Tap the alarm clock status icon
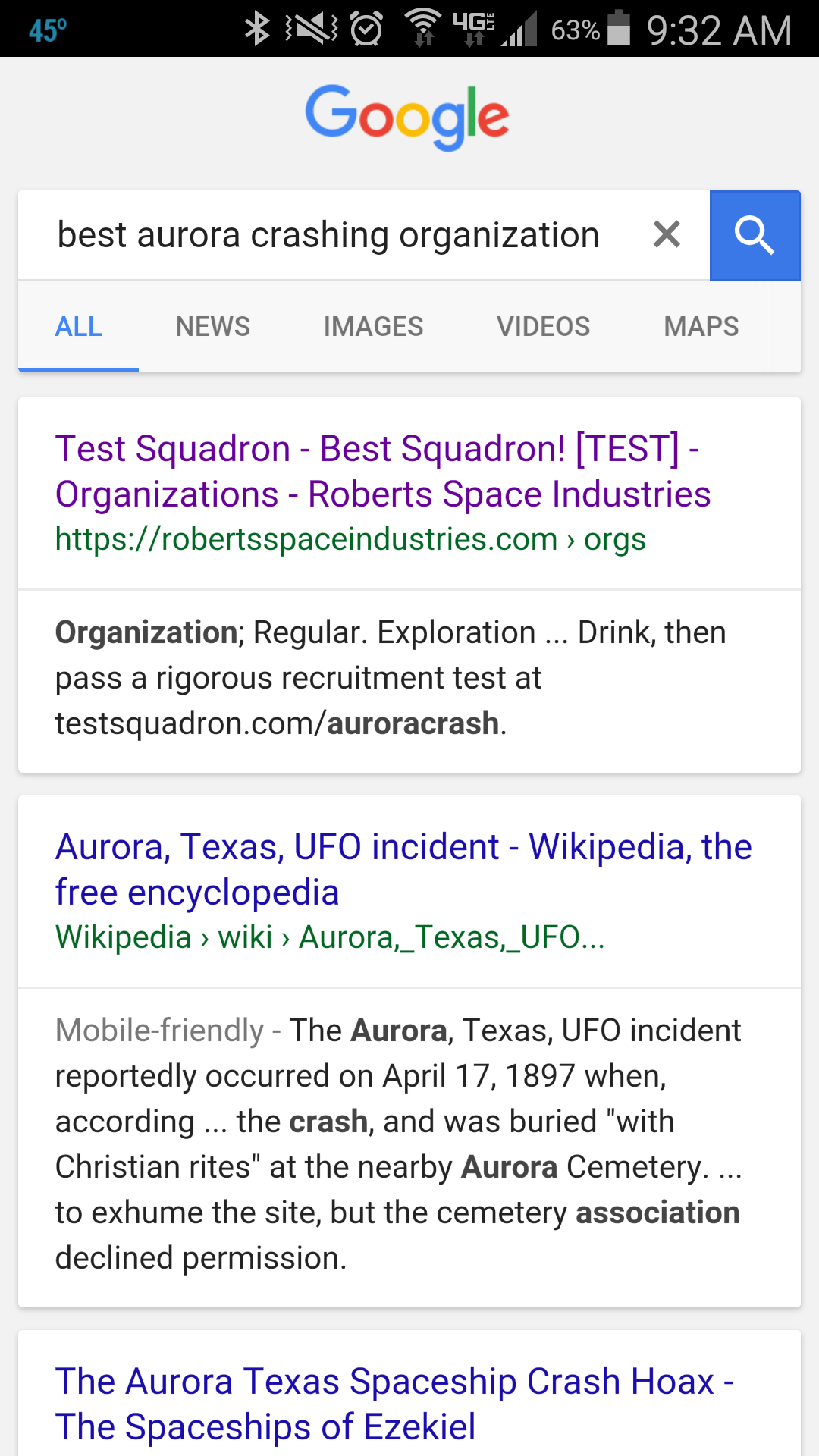The height and width of the screenshot is (1456, 819). click(367, 30)
